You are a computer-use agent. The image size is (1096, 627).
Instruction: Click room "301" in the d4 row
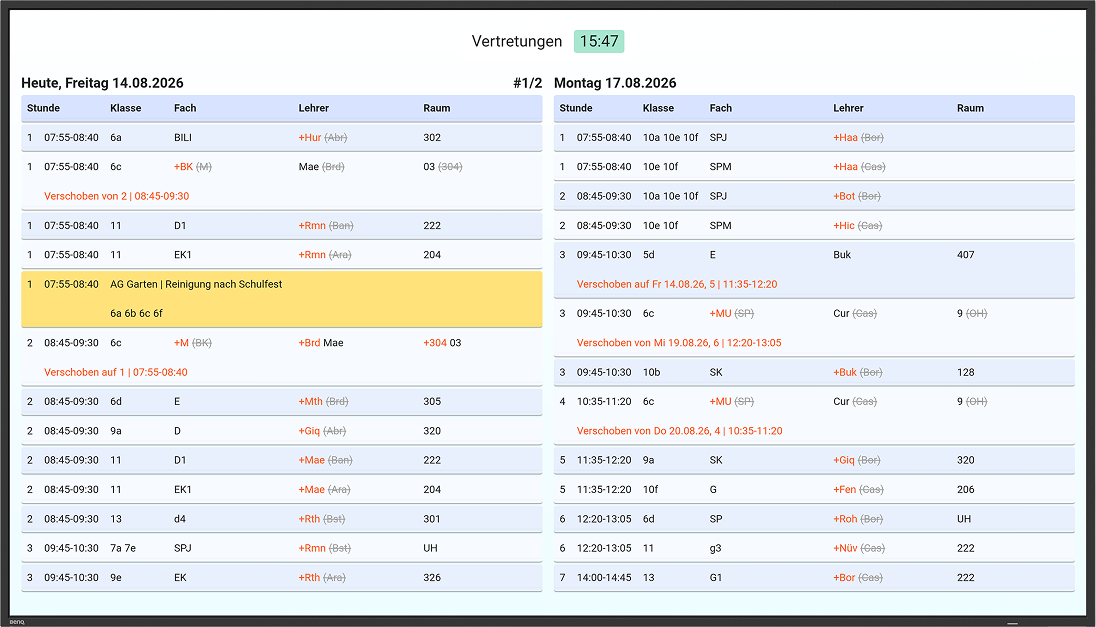pyautogui.click(x=432, y=519)
